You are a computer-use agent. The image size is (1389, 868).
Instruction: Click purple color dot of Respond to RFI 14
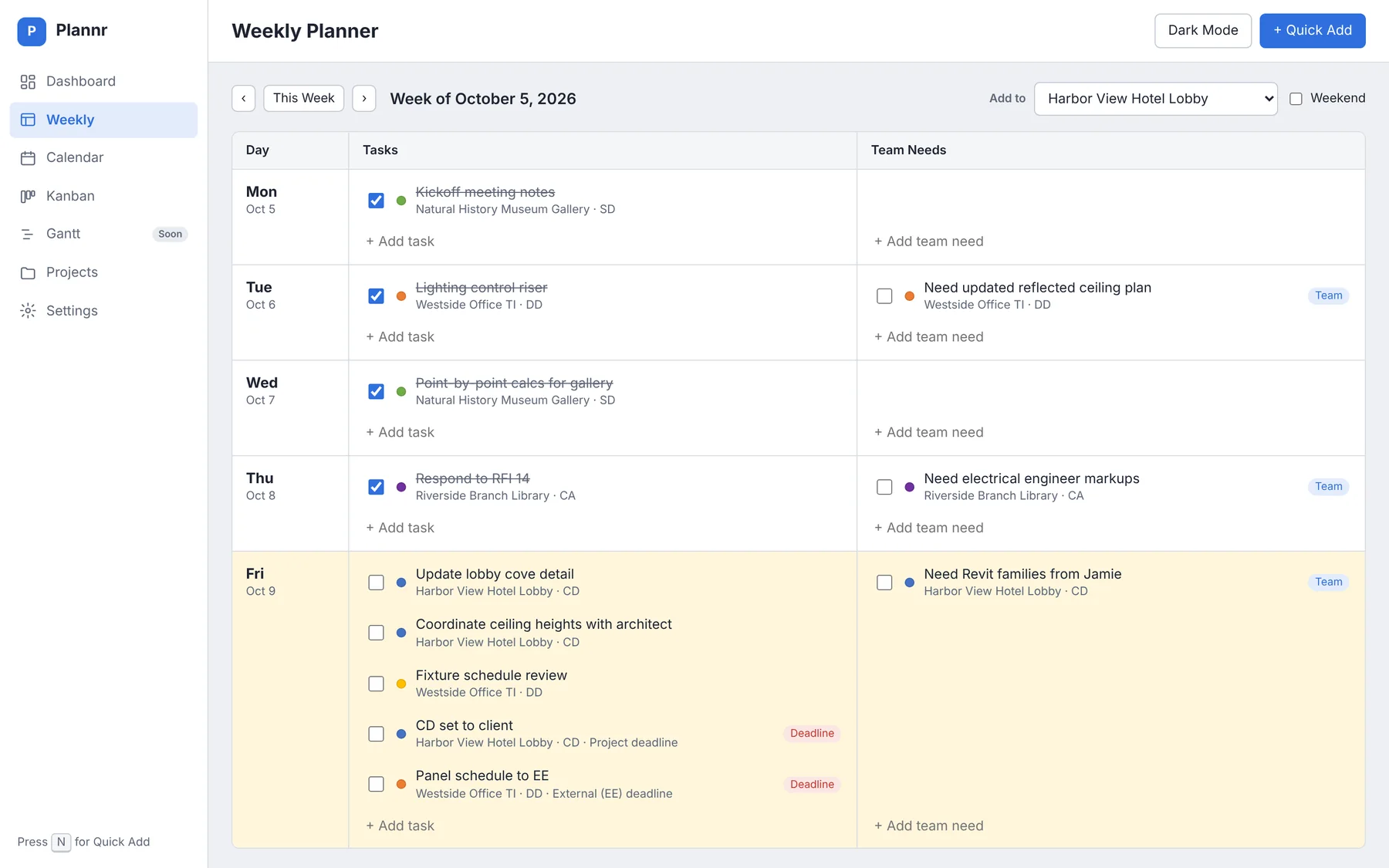tap(401, 487)
